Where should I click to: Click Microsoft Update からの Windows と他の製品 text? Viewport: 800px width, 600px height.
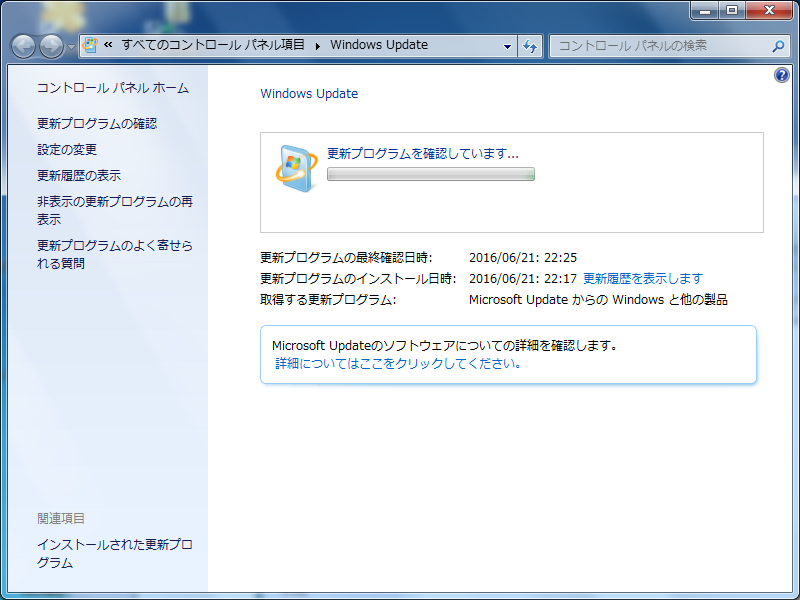click(x=598, y=299)
